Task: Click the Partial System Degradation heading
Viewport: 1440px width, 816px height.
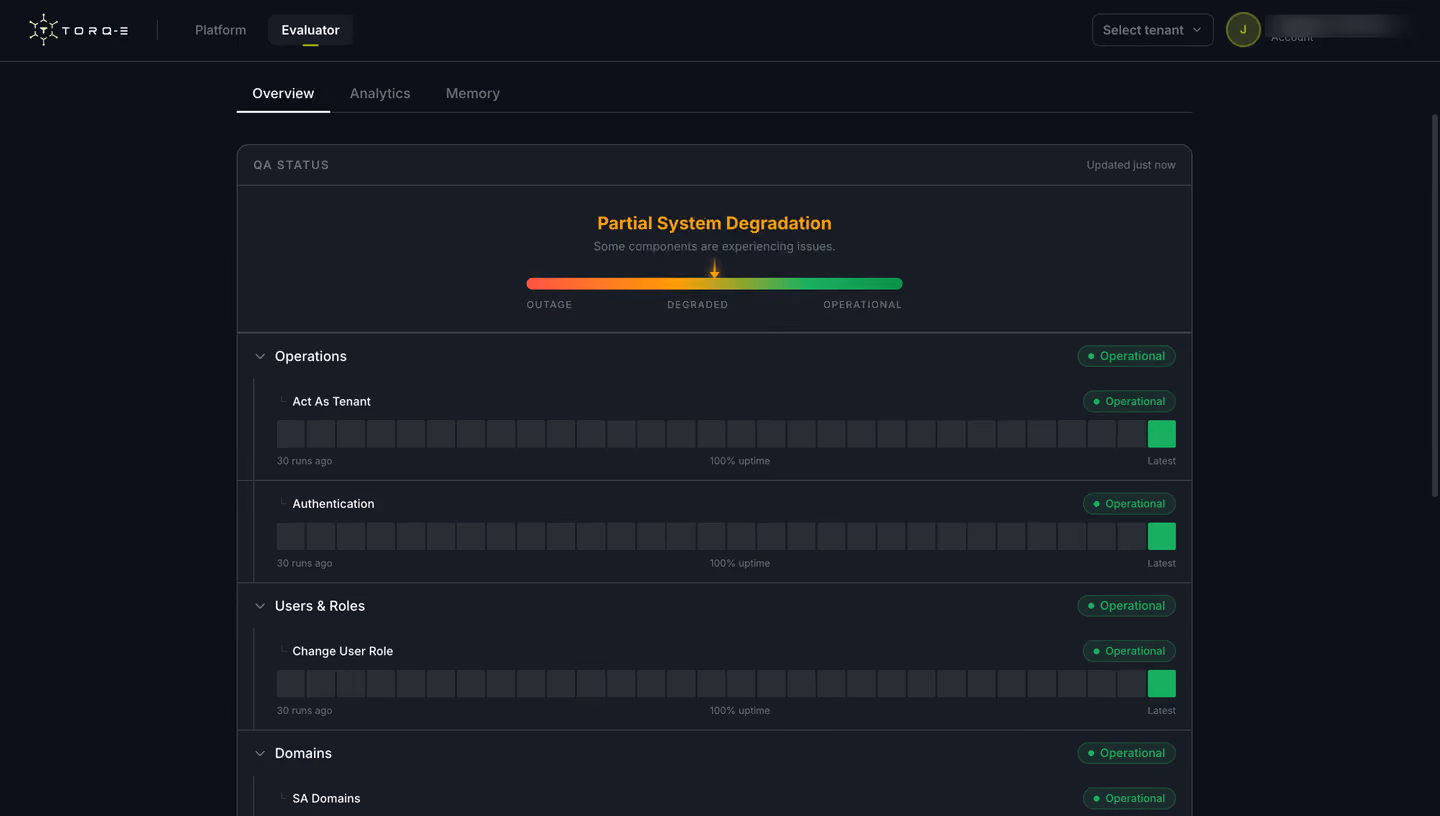Action: (x=714, y=223)
